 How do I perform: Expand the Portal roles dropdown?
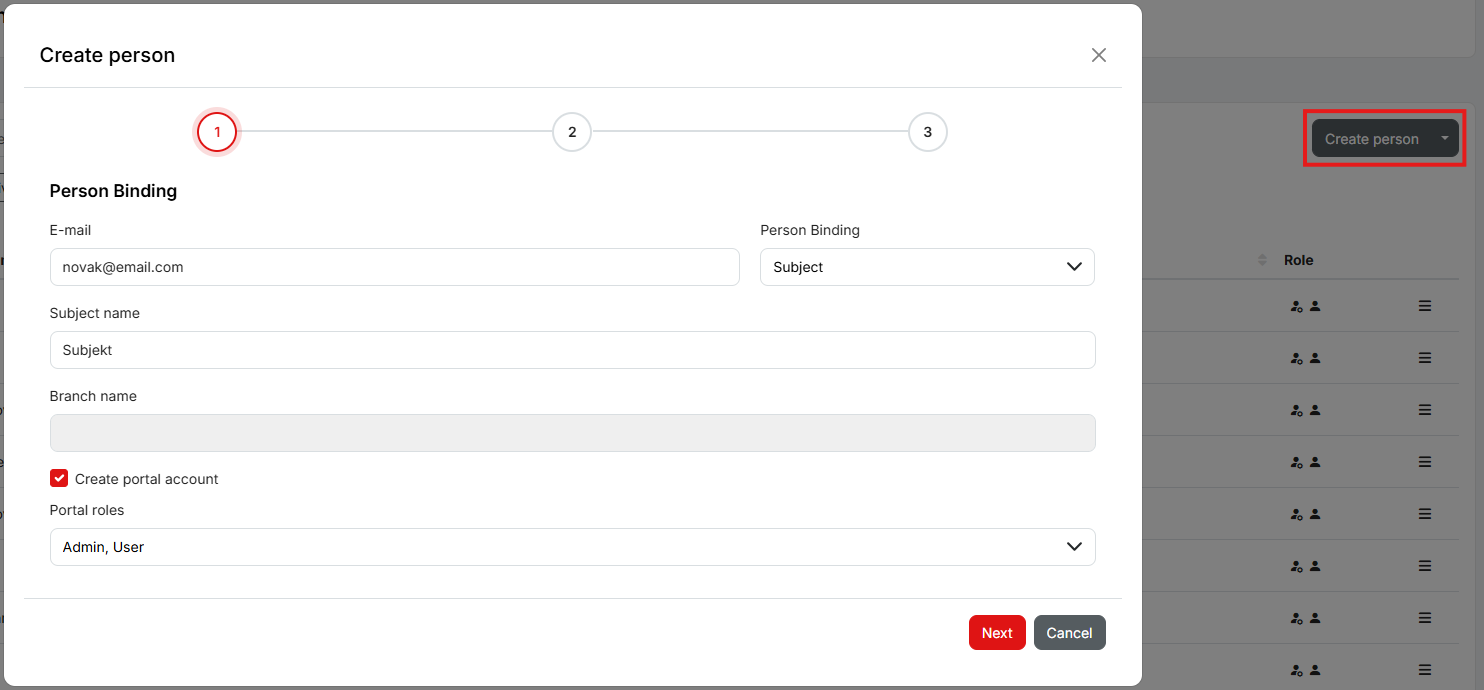pyautogui.click(x=572, y=547)
